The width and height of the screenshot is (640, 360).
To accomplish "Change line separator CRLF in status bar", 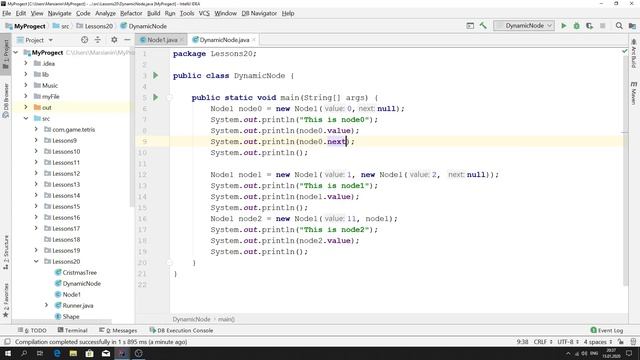I will tap(543, 342).
